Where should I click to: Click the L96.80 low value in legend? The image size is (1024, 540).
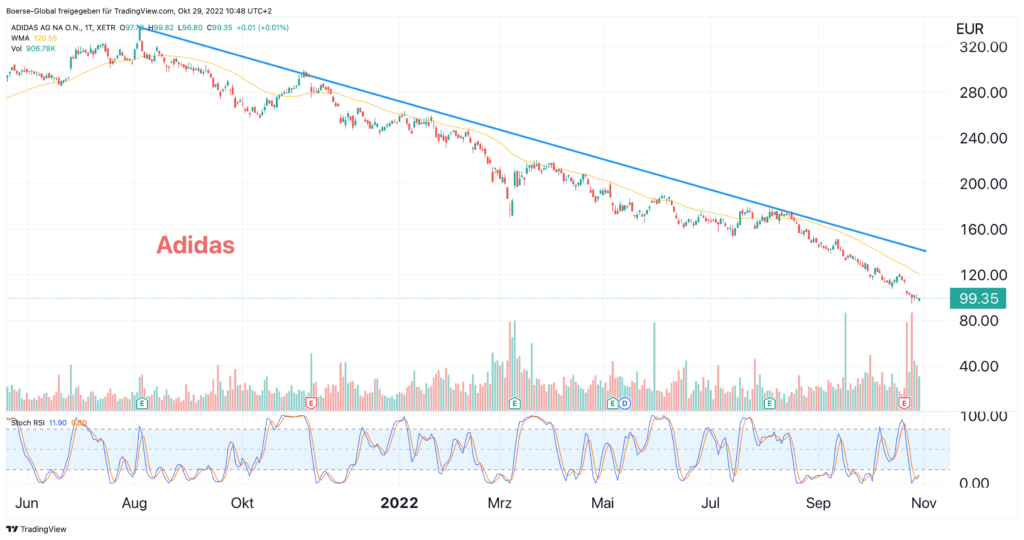(191, 27)
